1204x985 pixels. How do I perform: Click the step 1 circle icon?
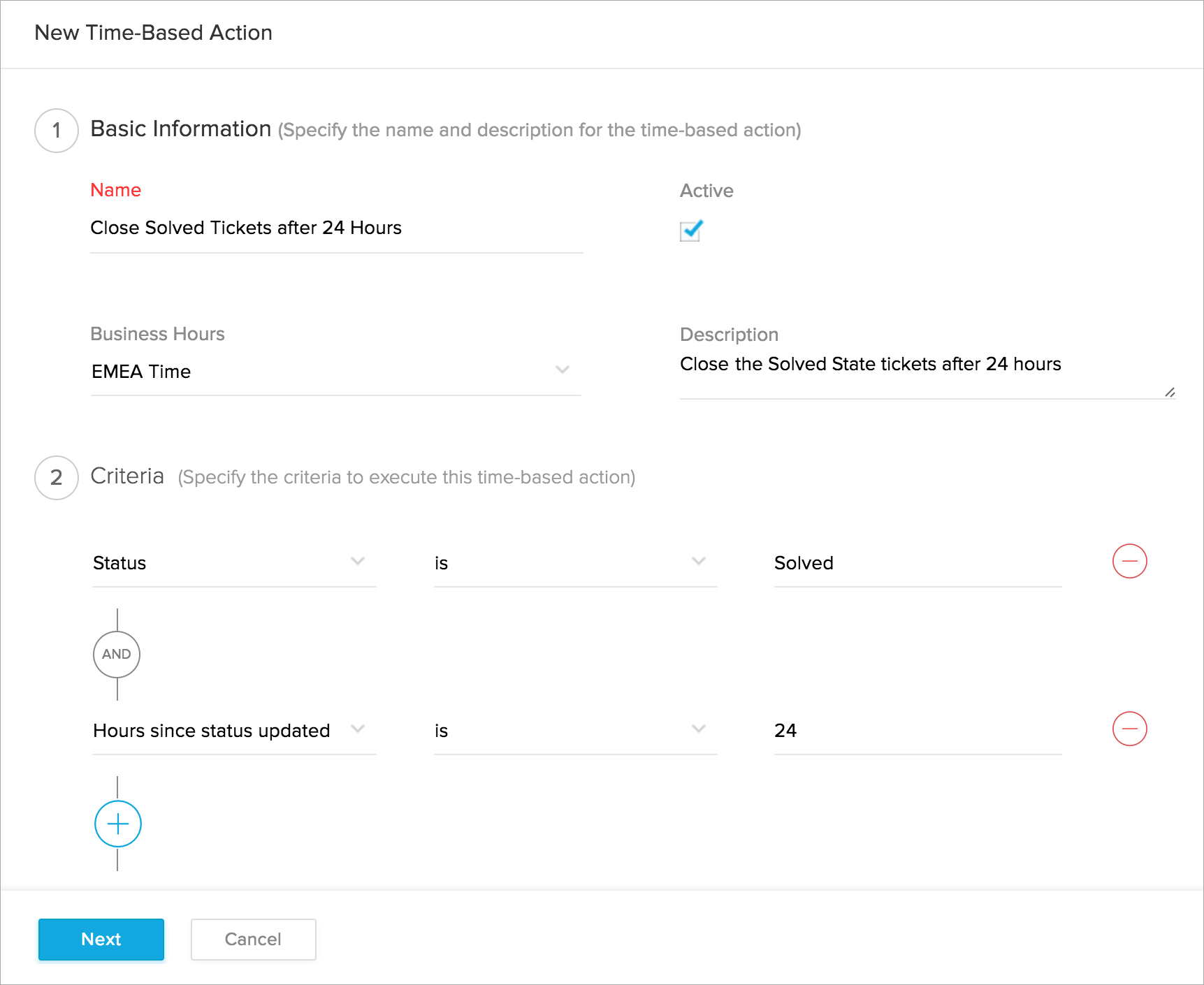coord(57,131)
